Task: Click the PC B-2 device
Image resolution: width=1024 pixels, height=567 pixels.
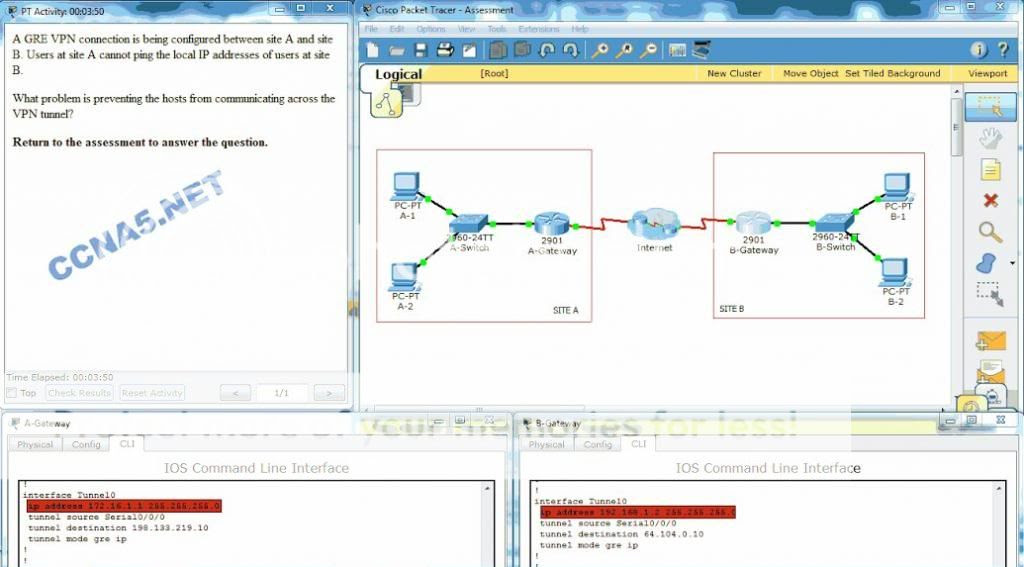Action: [895, 273]
